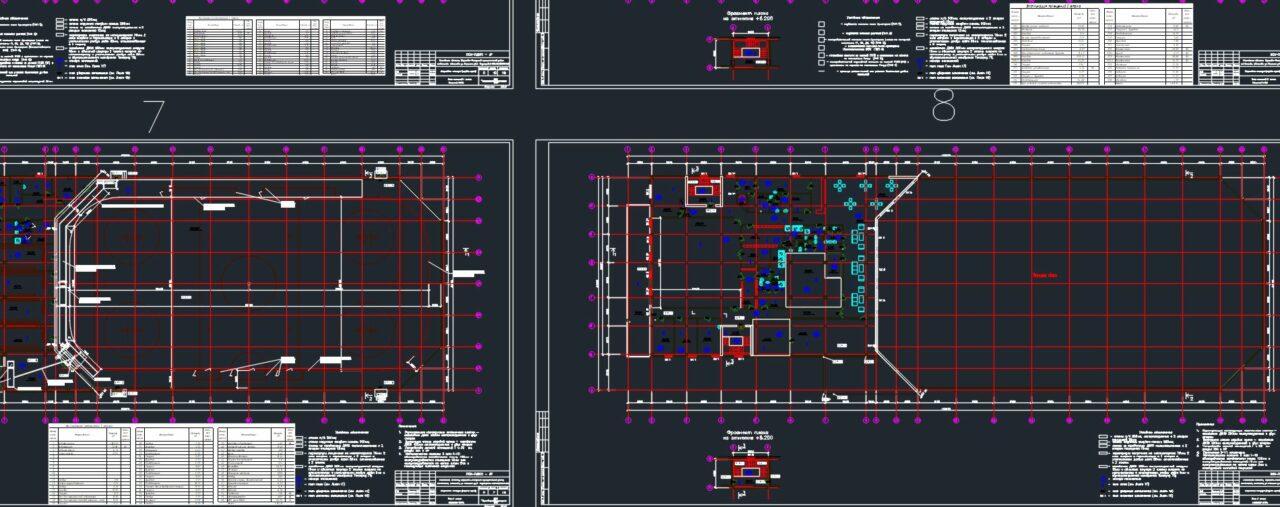Click the left white table above sheet 8
1280x507 pixels.
pos(1054,46)
